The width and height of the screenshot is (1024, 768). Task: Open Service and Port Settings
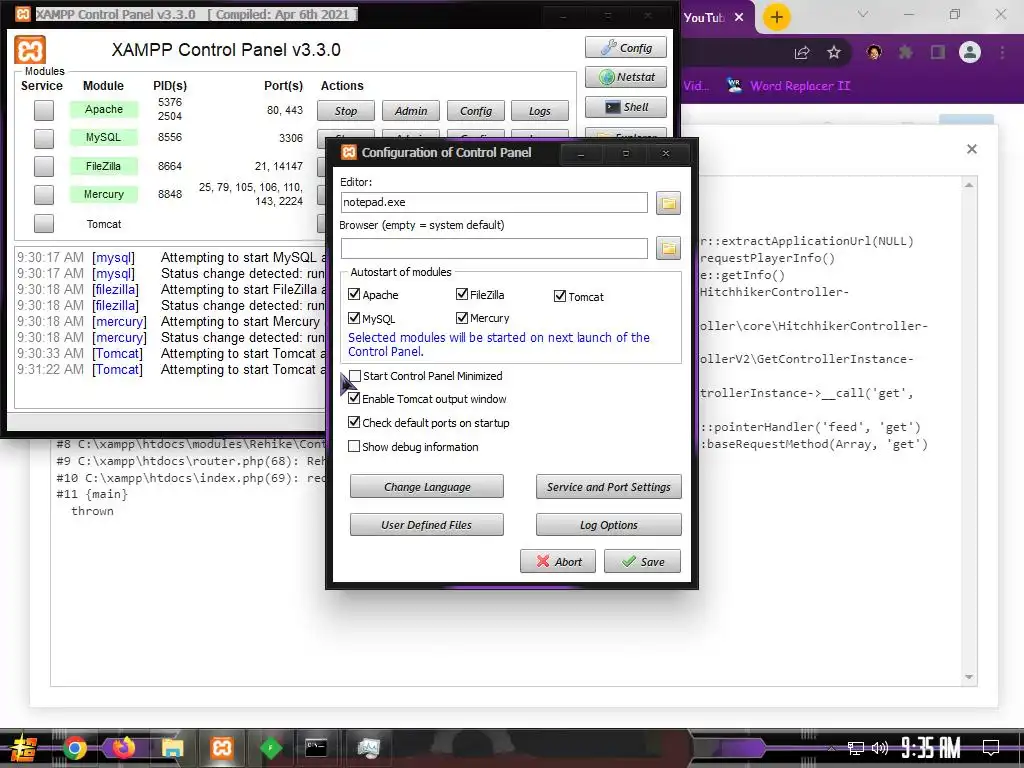608,487
